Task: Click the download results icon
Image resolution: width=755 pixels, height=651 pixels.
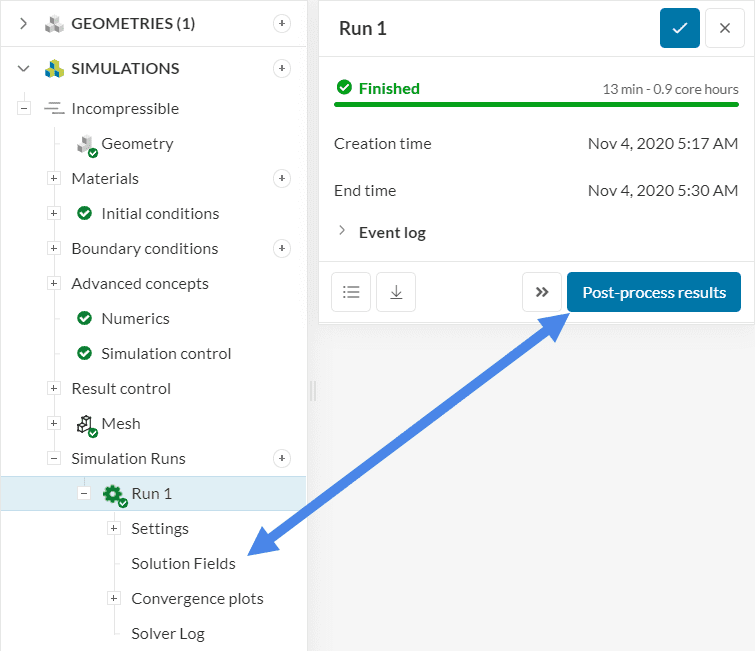Action: point(396,292)
